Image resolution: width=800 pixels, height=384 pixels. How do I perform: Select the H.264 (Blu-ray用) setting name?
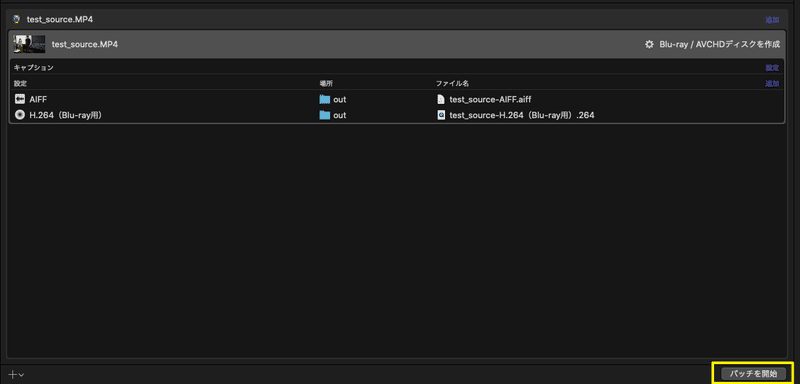66,115
